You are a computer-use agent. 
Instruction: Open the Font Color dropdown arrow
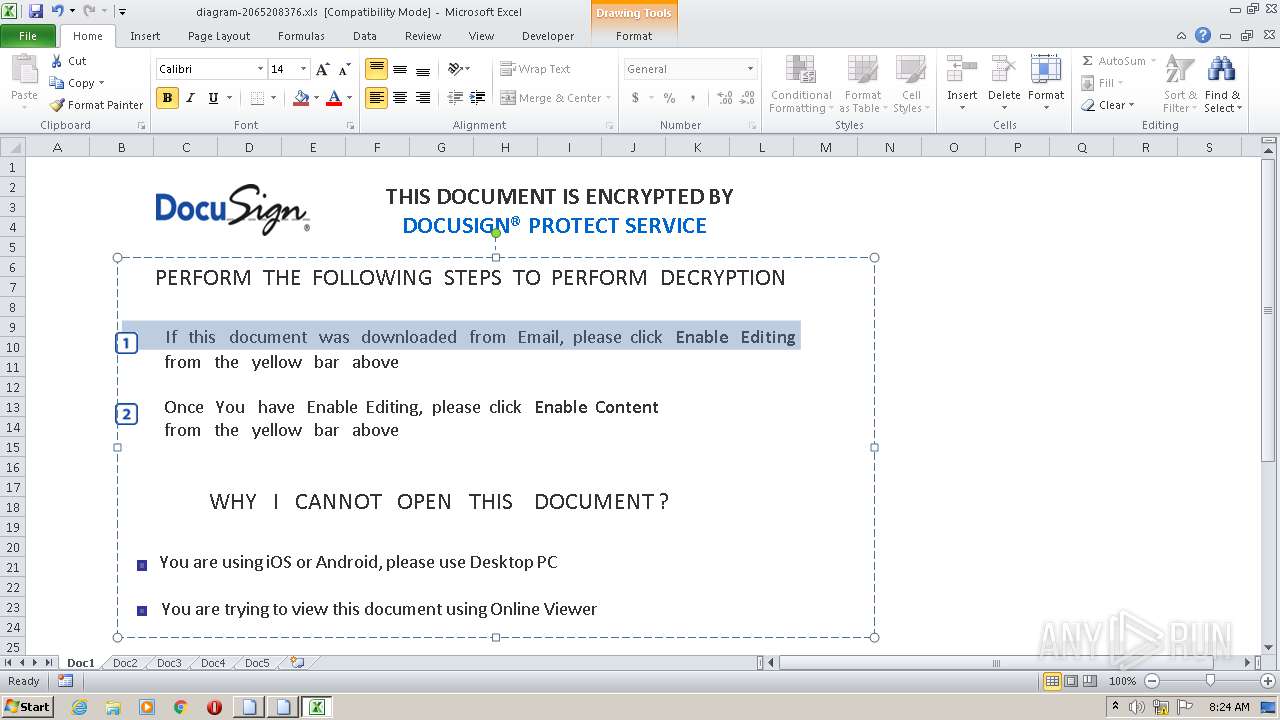click(x=349, y=98)
